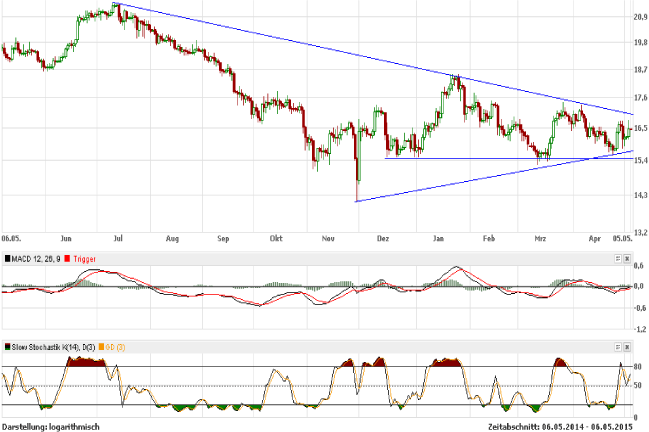Click the 80 level label on the Stochastik axis
The image size is (649, 432).
pos(638,366)
